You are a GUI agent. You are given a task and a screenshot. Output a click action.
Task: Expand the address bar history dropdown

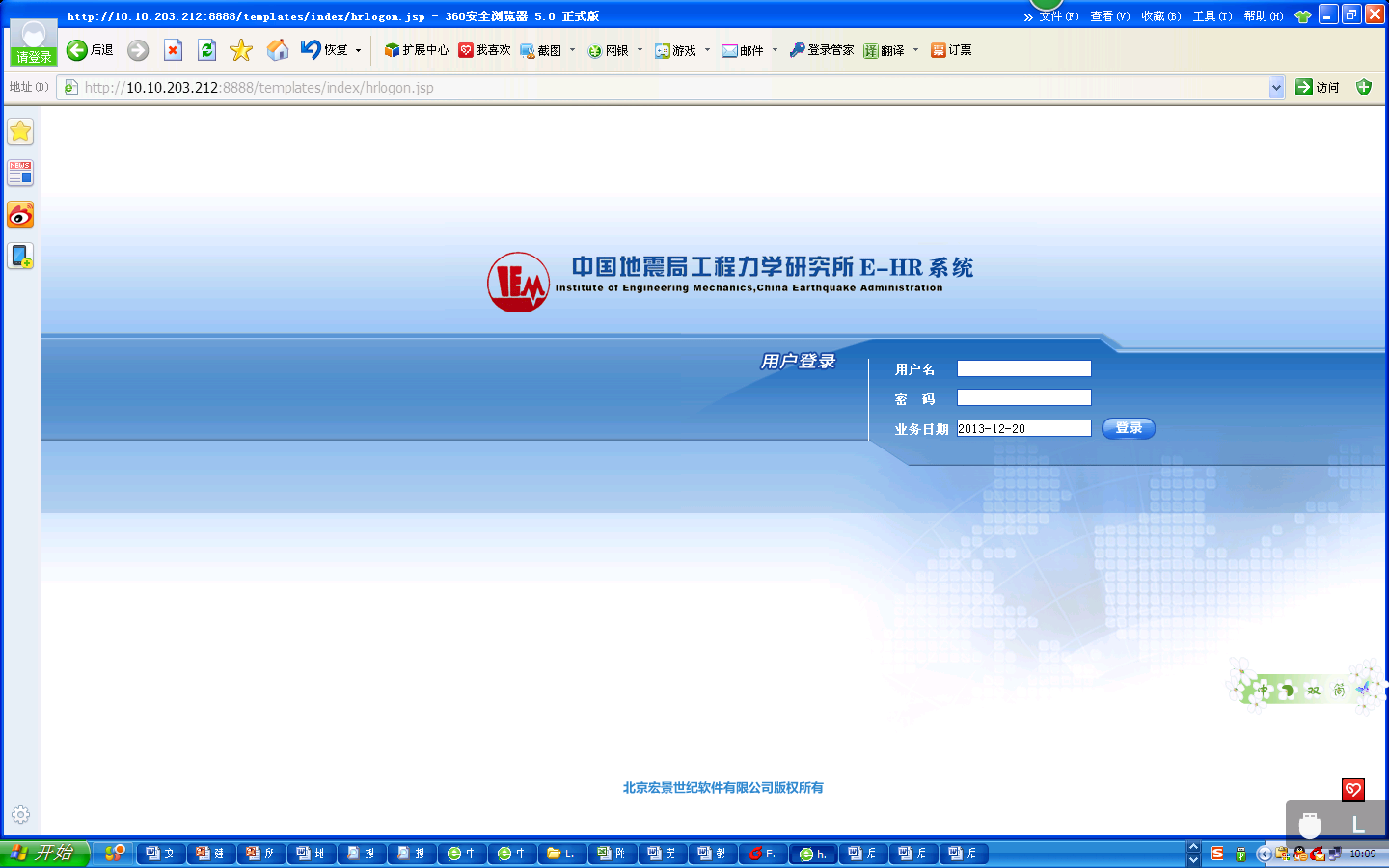coord(1276,88)
